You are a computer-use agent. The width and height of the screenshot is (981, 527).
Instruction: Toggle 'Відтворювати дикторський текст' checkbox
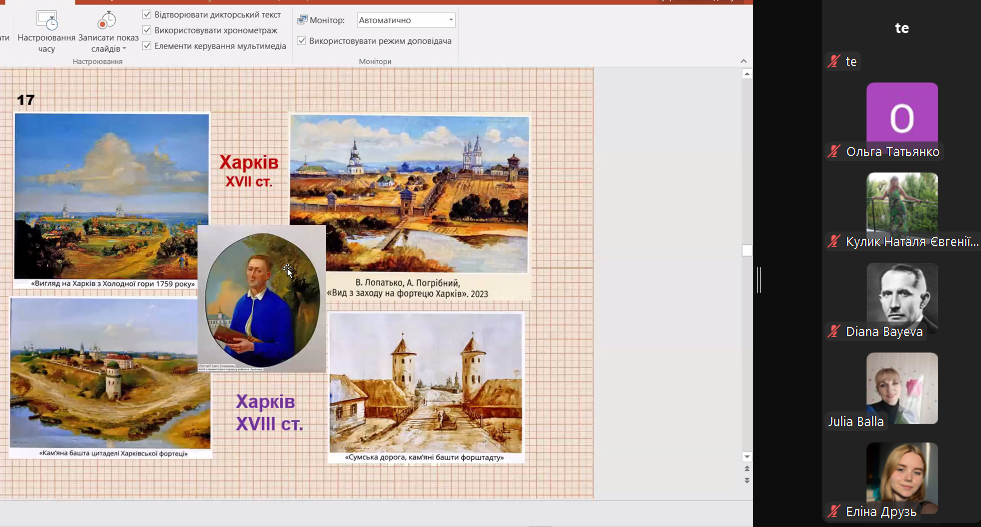147,14
